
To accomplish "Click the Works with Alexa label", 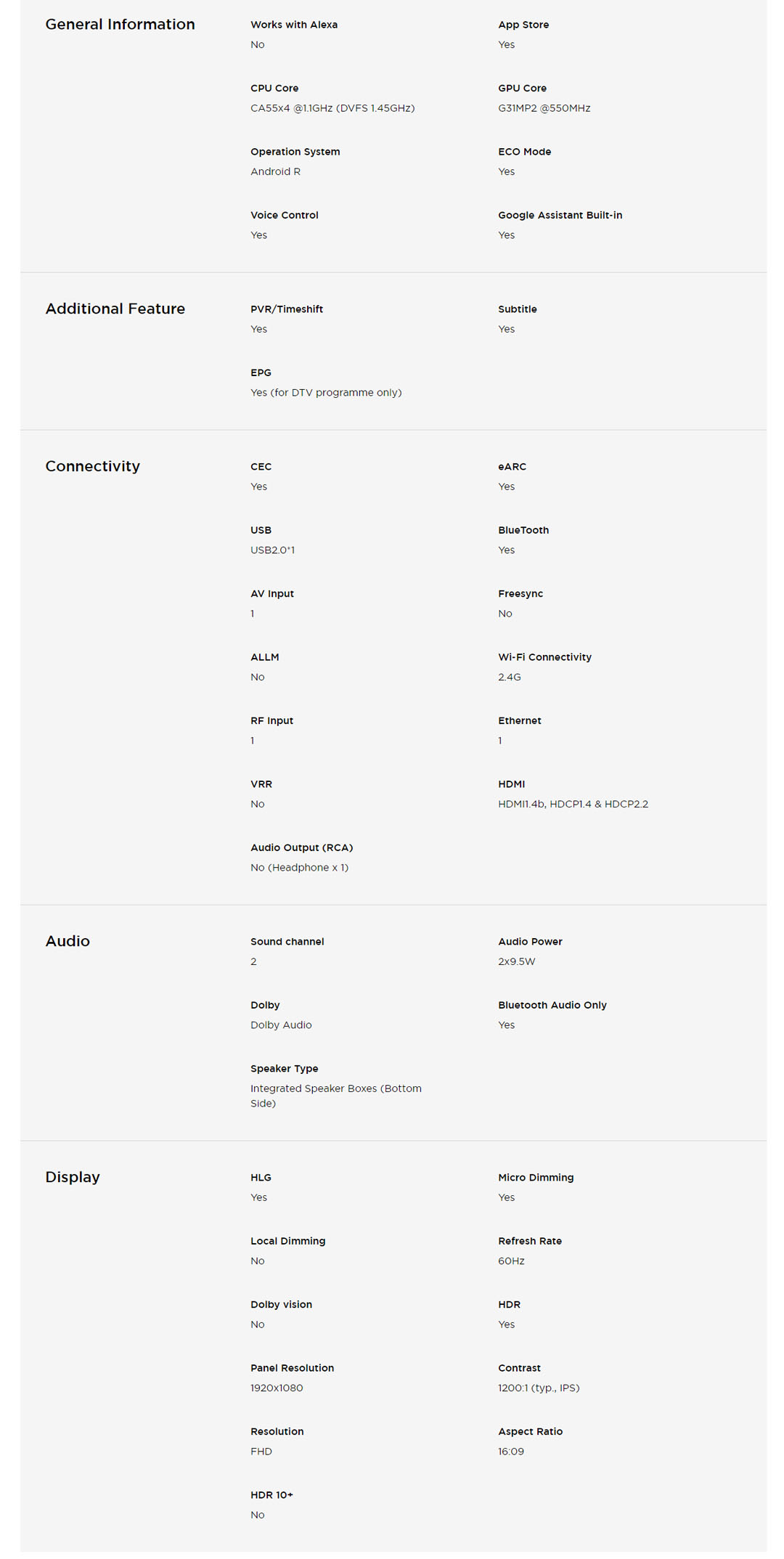I will pos(294,25).
